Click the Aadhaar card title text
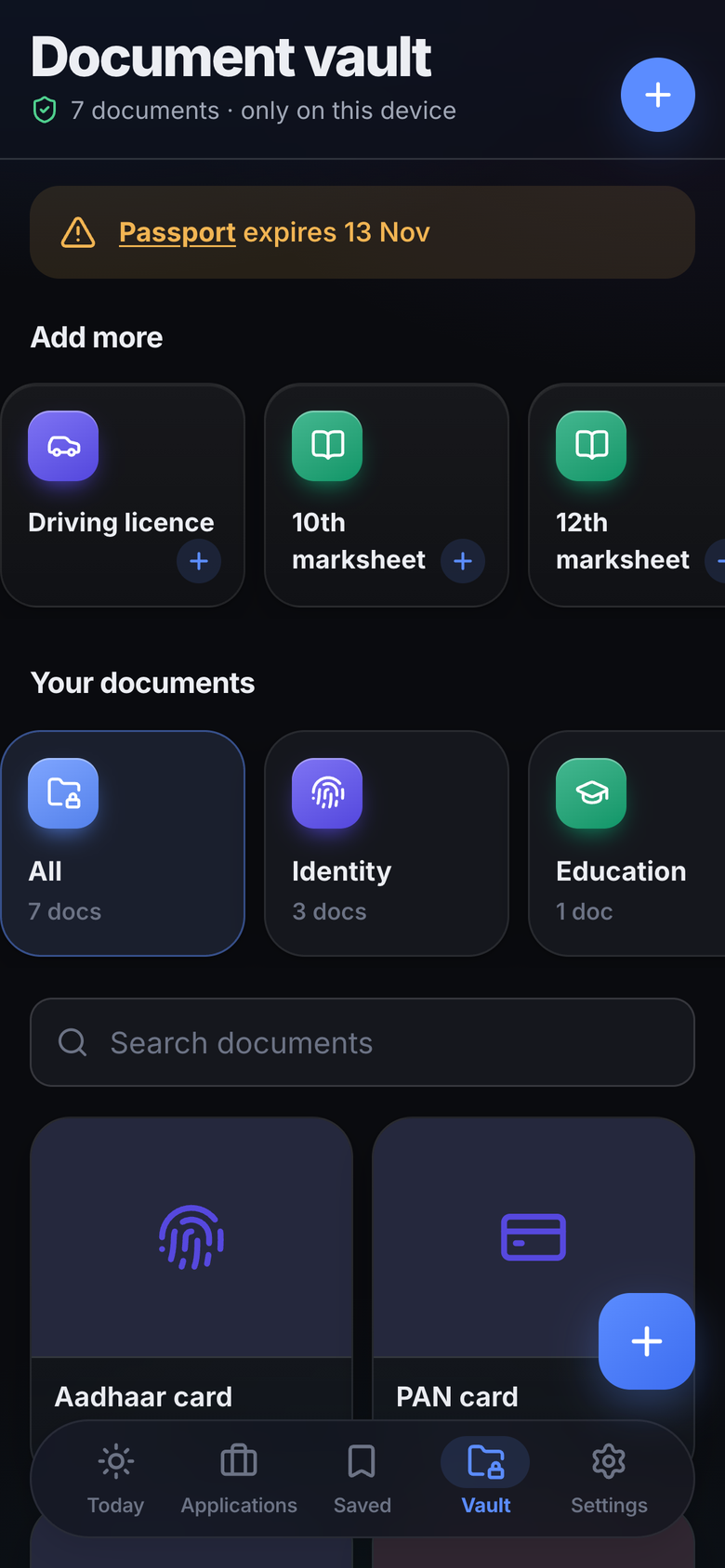 pyautogui.click(x=143, y=1396)
